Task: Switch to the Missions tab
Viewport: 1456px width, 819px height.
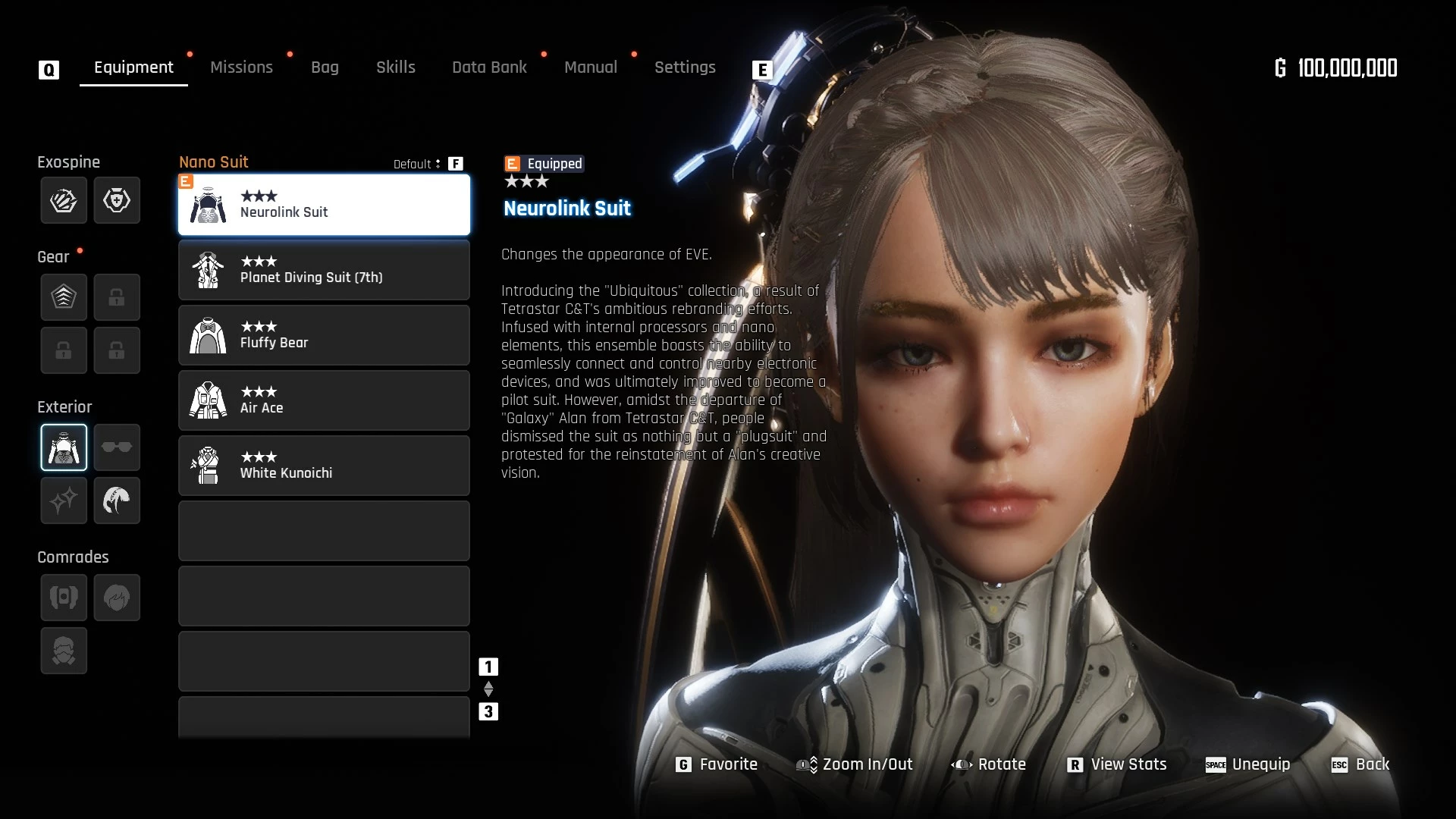Action: (241, 67)
